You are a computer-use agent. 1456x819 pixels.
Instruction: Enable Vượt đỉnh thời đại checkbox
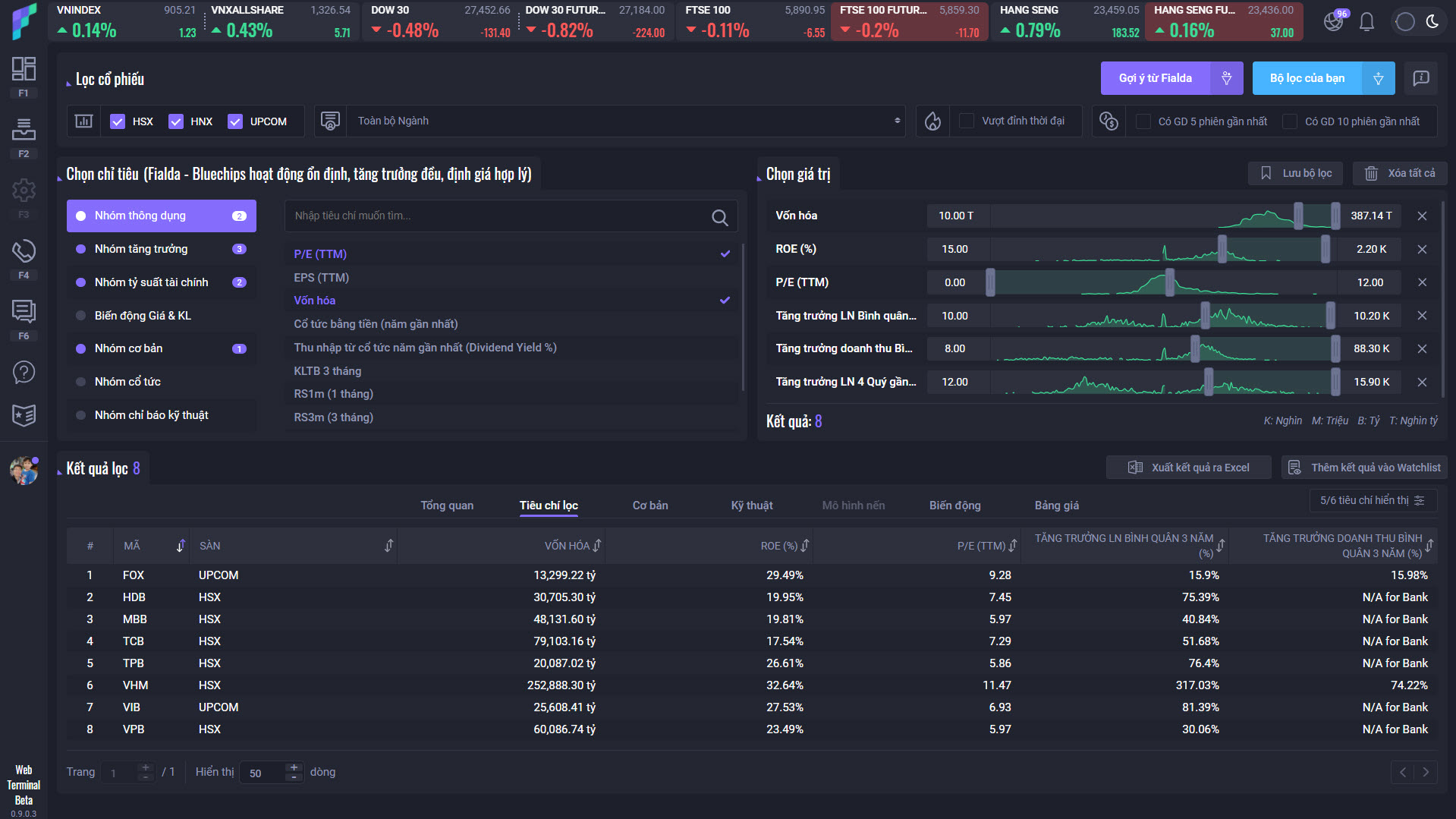click(967, 121)
